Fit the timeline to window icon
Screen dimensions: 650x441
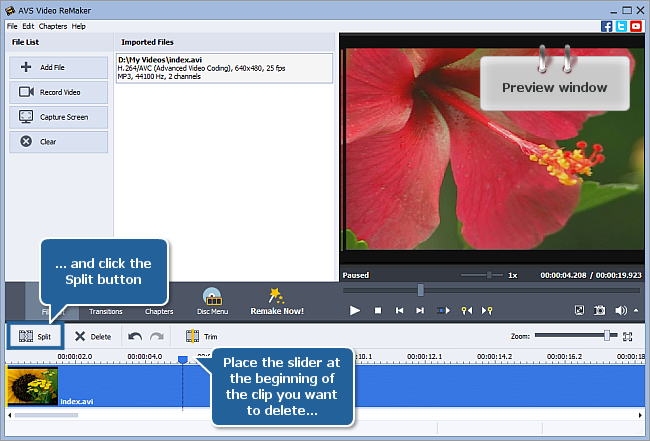point(628,336)
